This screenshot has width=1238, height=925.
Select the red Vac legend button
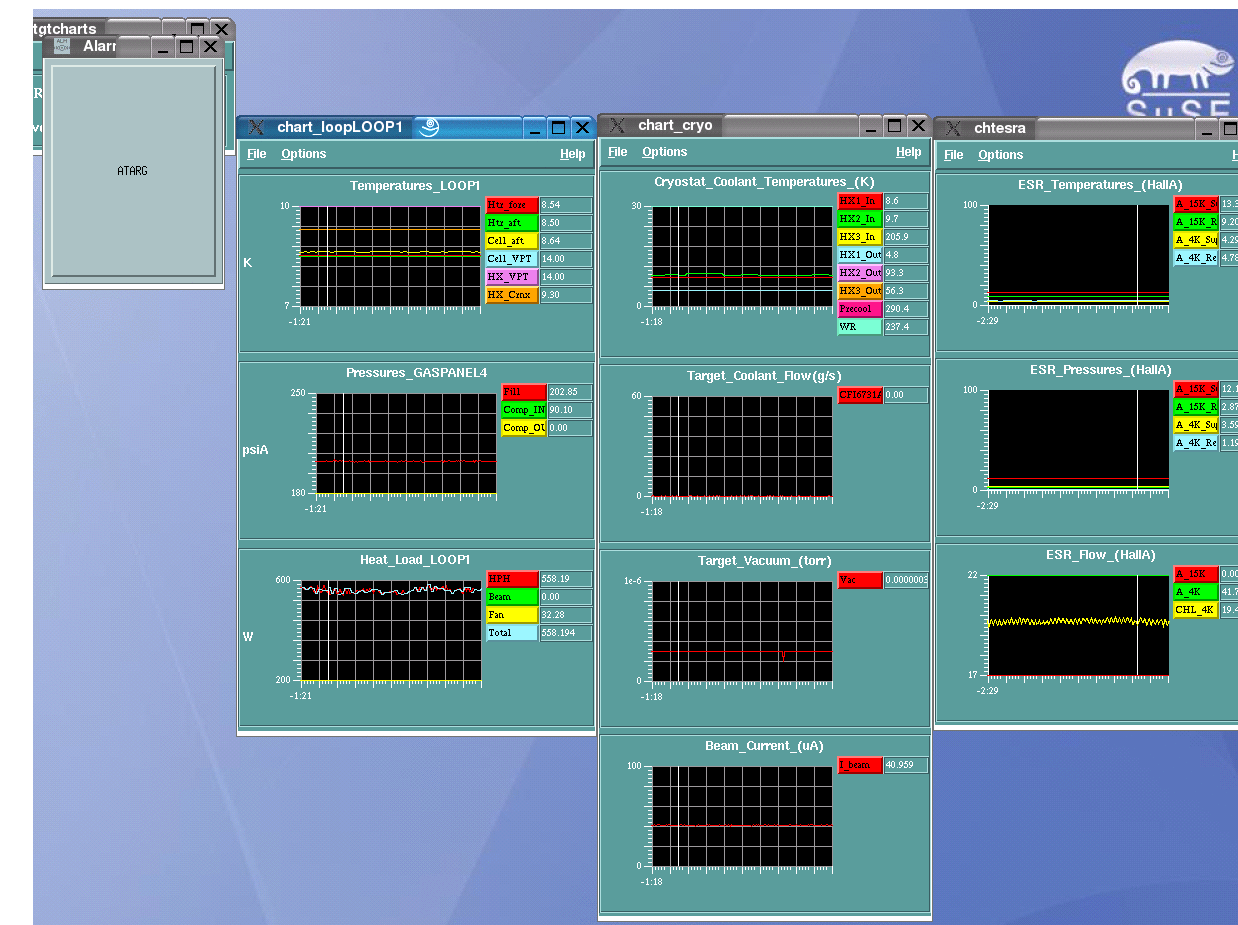(860, 580)
